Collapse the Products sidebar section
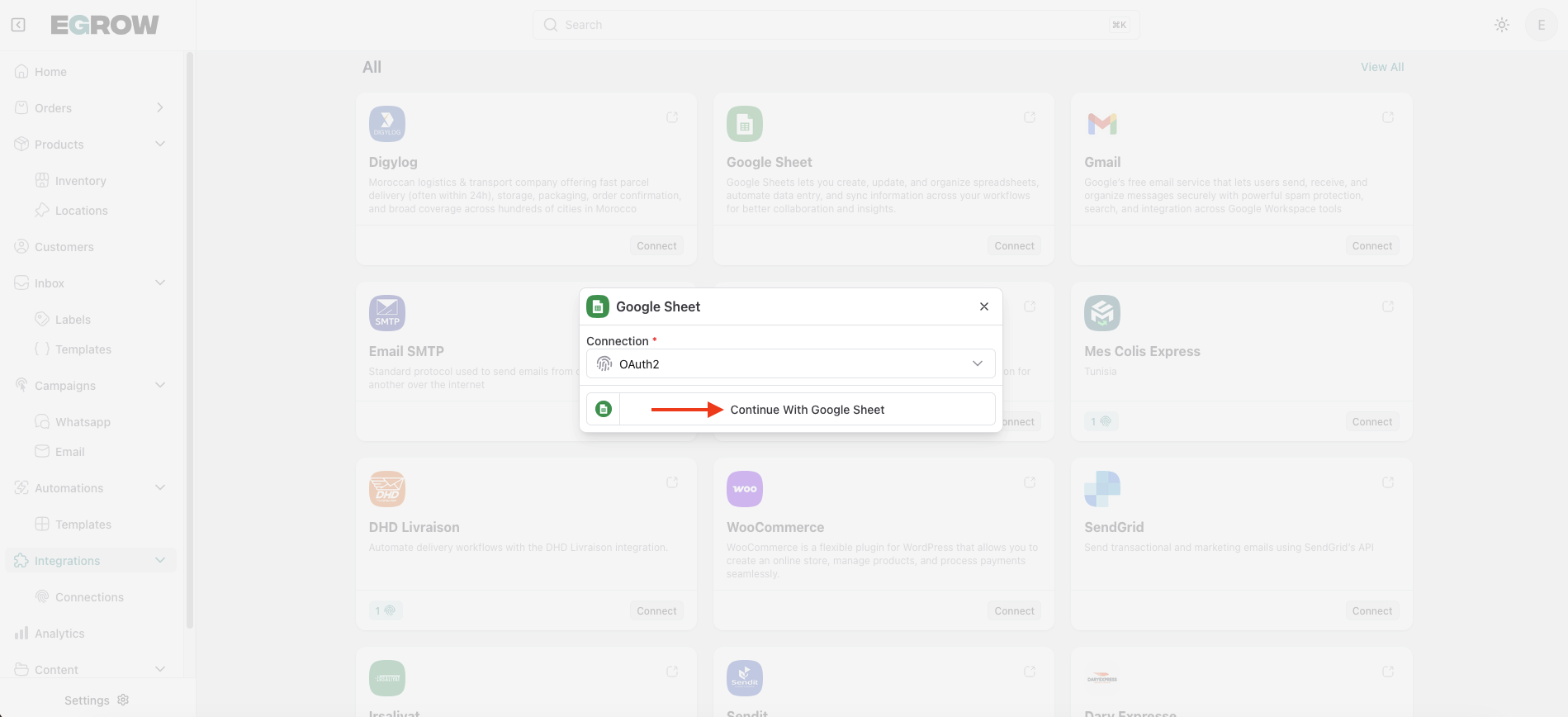This screenshot has width=1568, height=717. (159, 145)
